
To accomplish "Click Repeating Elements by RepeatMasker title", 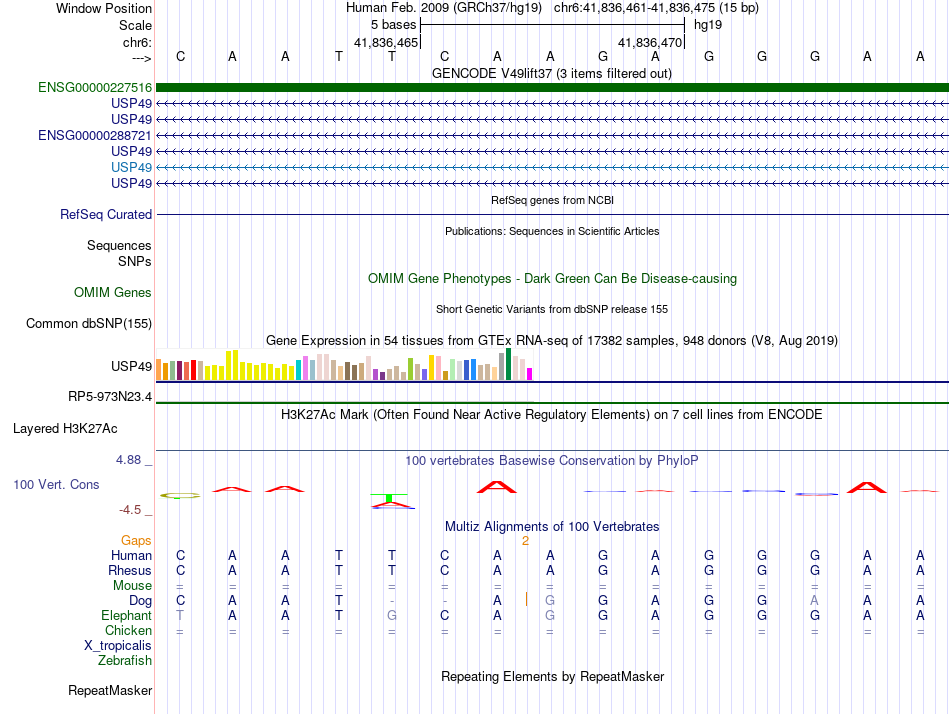I will [x=552, y=676].
